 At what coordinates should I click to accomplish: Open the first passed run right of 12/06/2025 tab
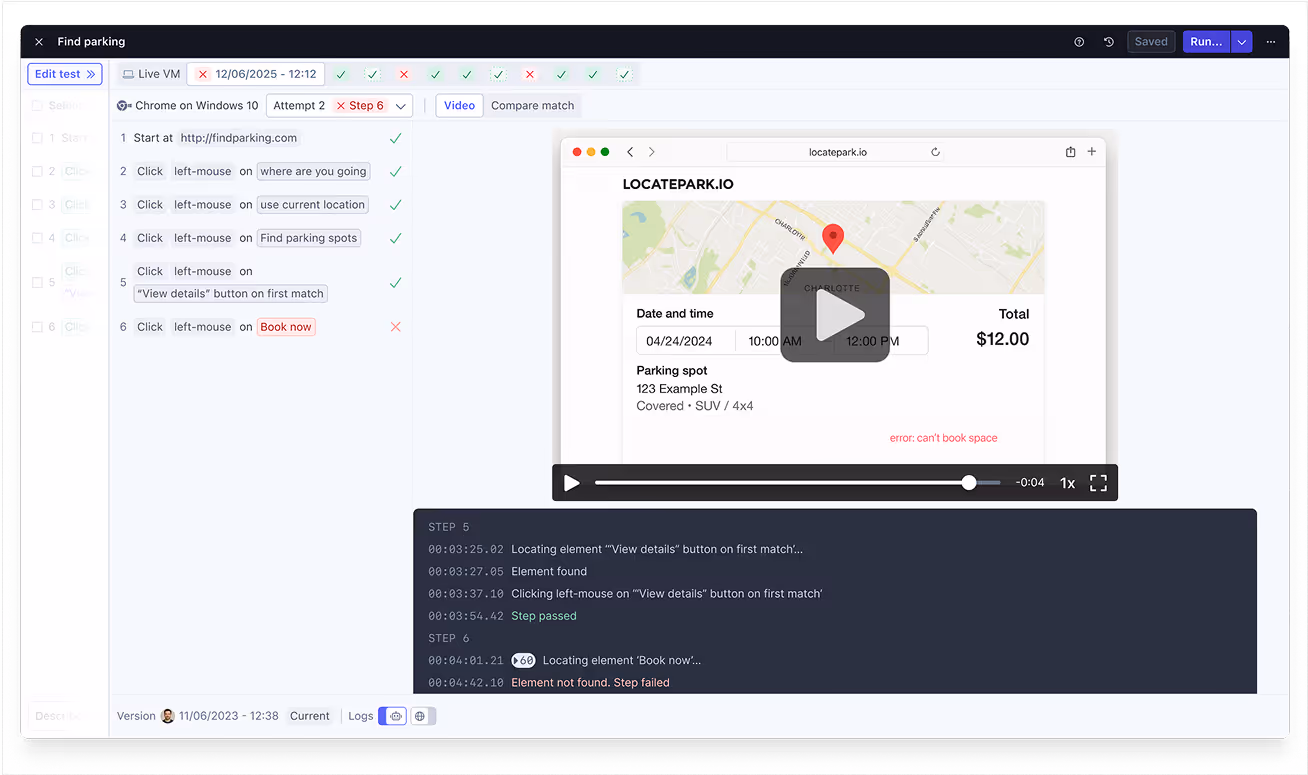coord(341,74)
